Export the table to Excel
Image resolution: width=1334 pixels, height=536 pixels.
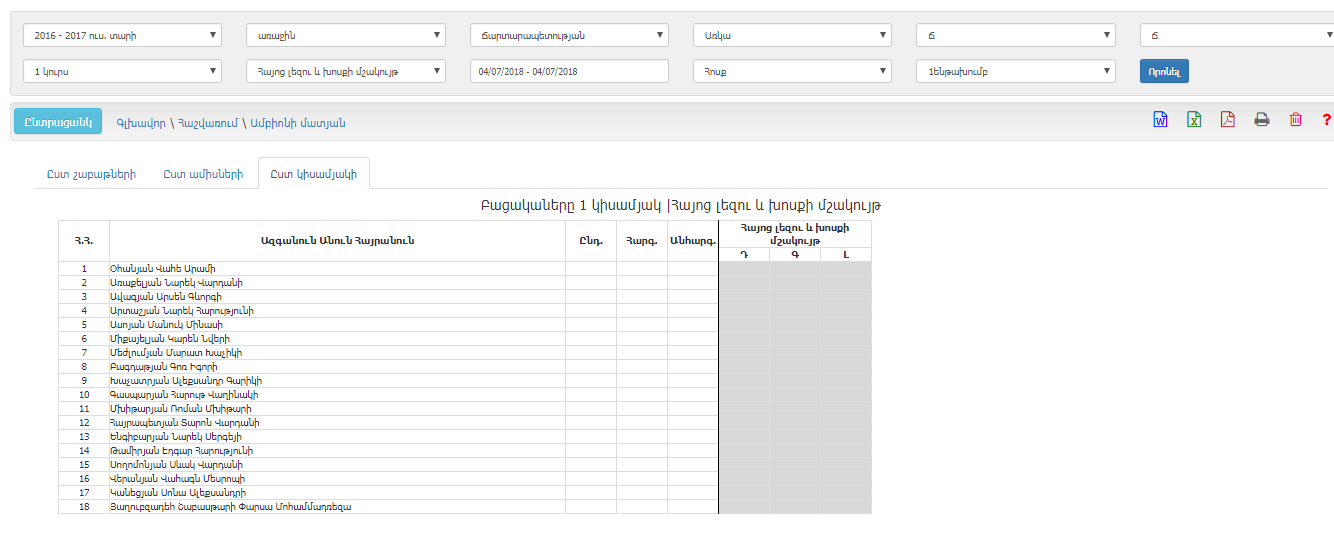[x=1194, y=120]
